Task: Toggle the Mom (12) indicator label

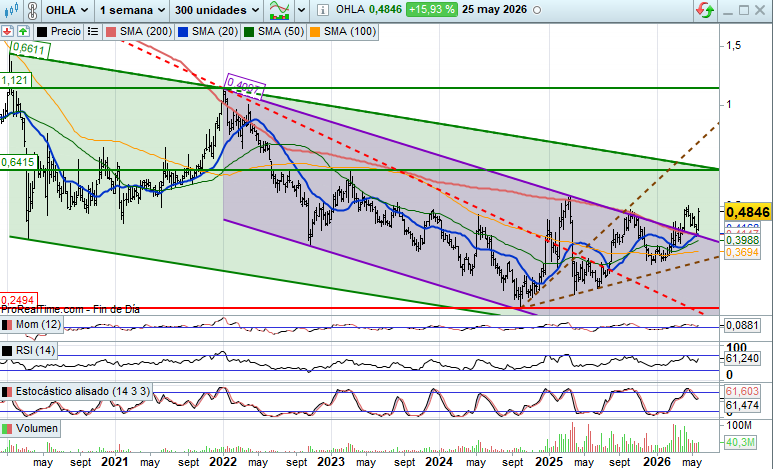Action: click(x=32, y=325)
